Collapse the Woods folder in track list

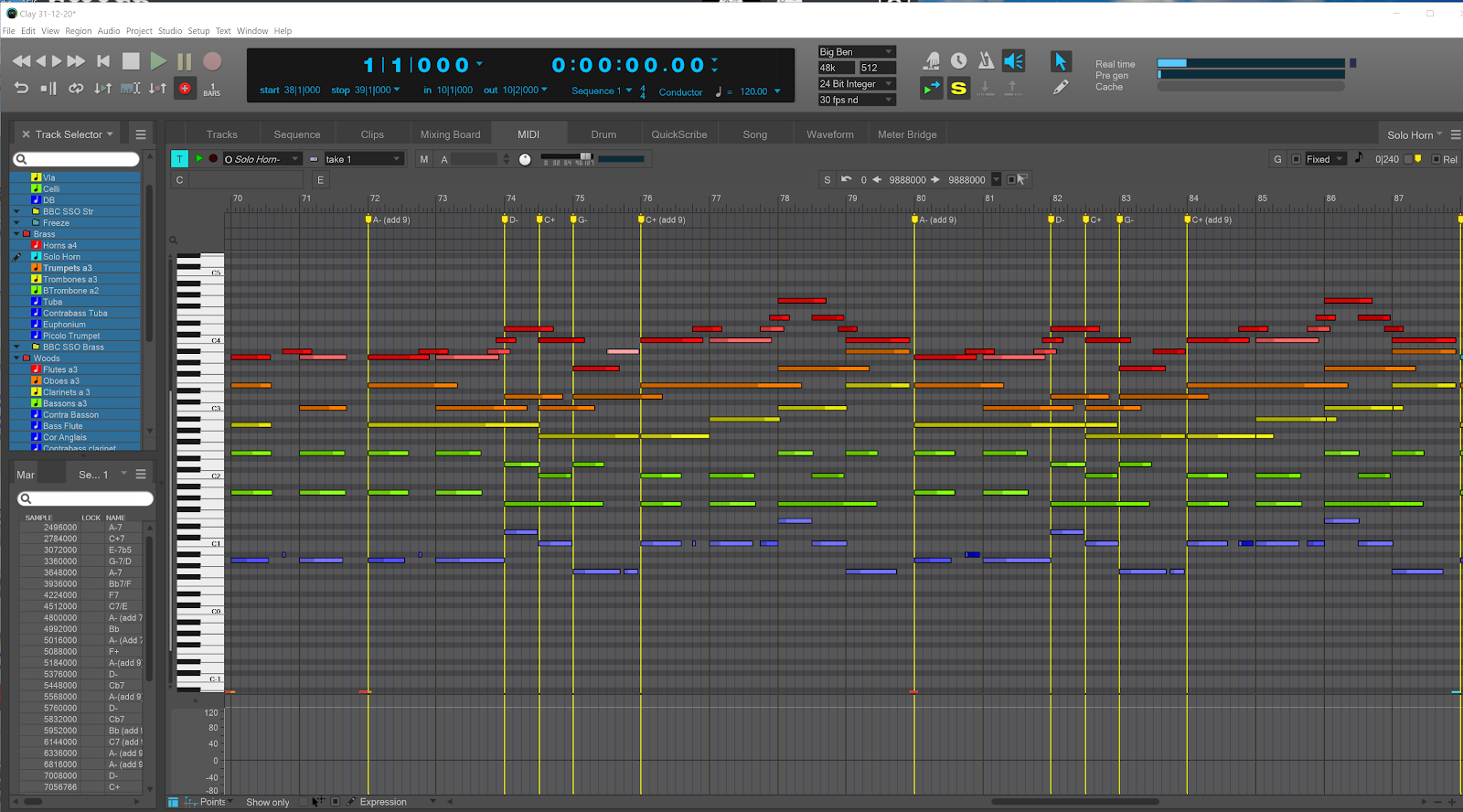point(16,358)
